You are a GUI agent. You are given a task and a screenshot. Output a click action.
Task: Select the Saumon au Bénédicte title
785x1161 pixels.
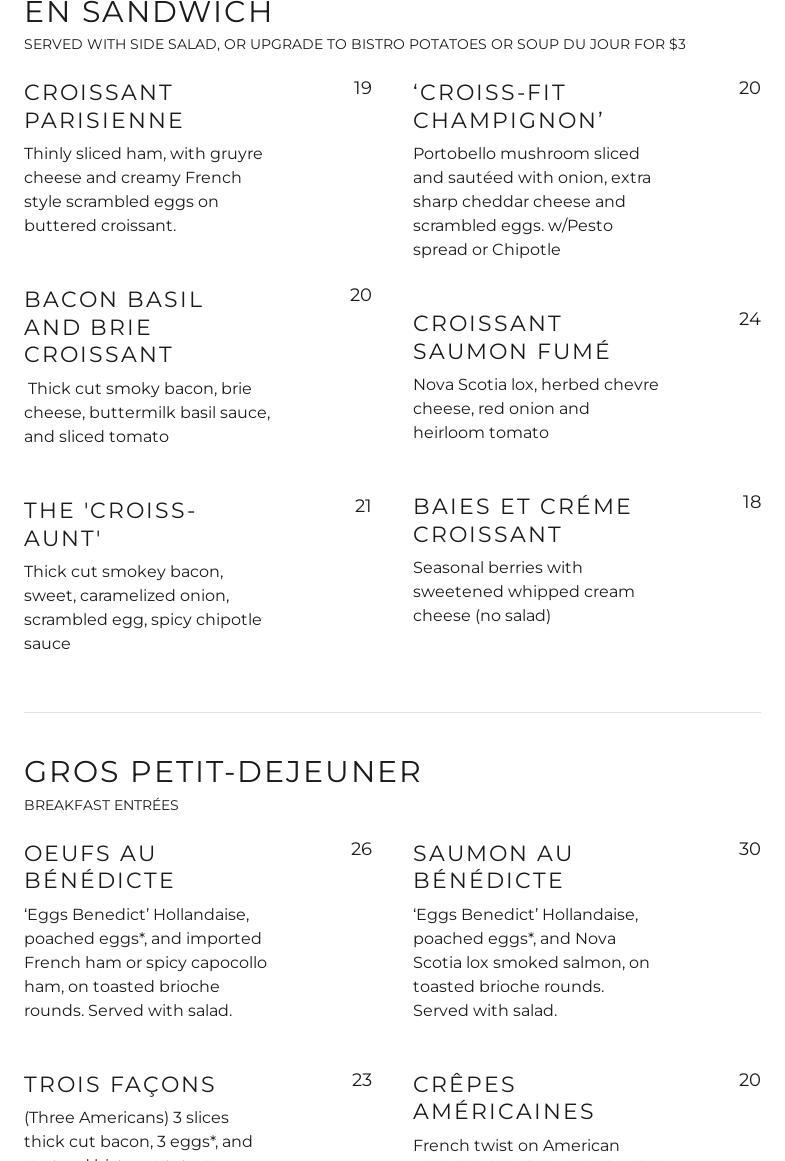(493, 867)
